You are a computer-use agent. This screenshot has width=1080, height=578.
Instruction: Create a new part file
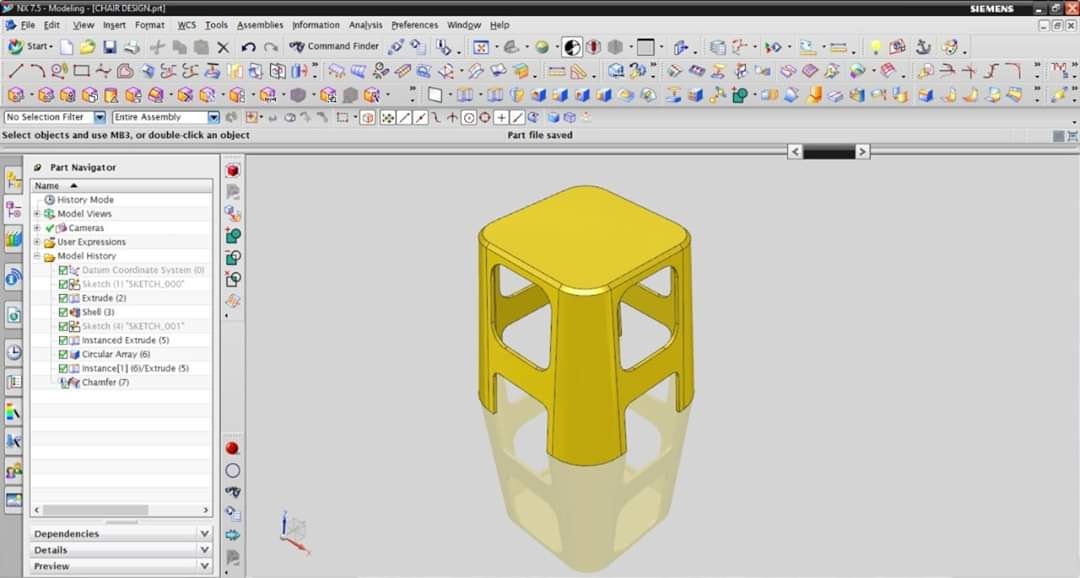click(x=67, y=47)
